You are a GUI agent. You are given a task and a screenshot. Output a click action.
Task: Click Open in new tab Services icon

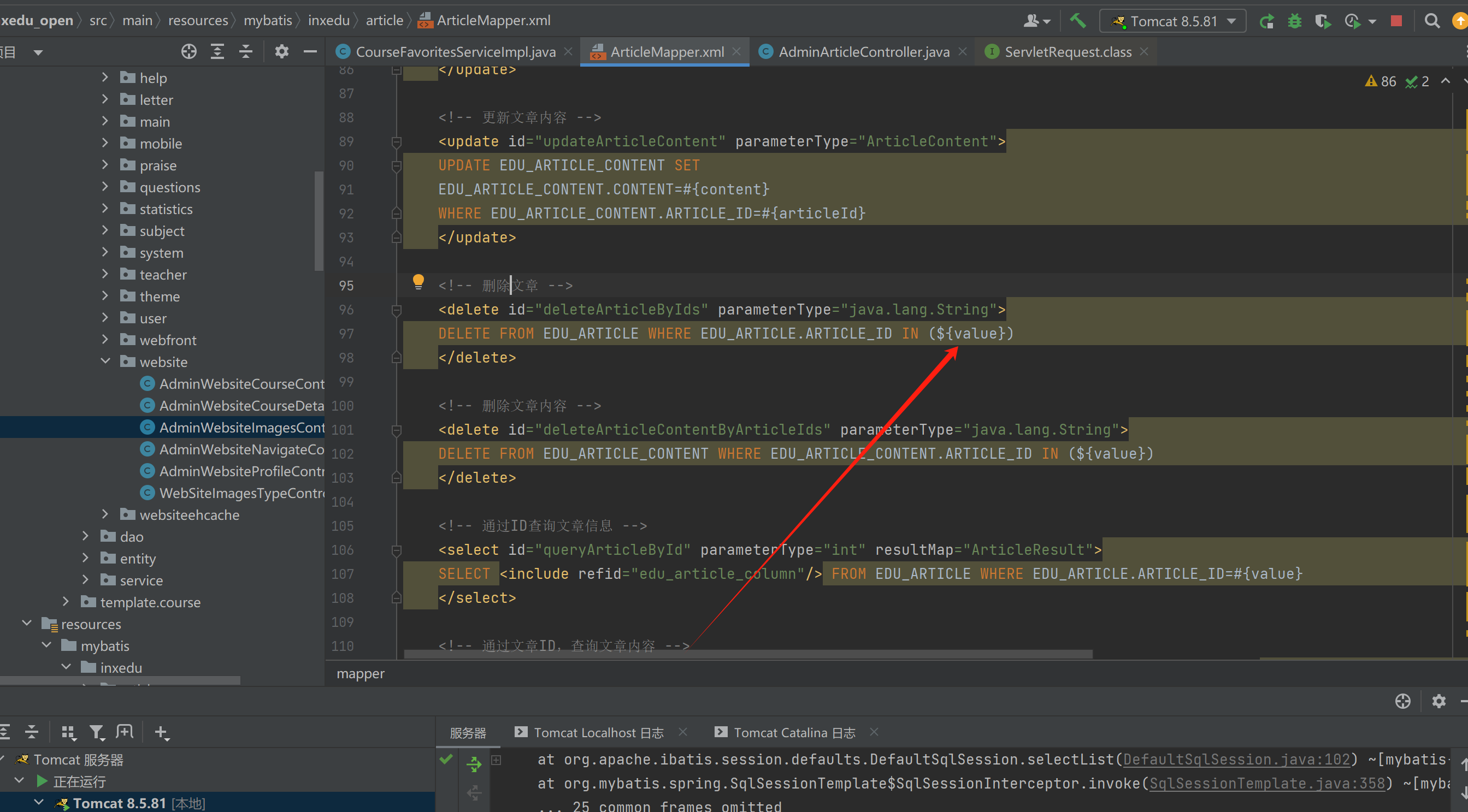point(124,732)
